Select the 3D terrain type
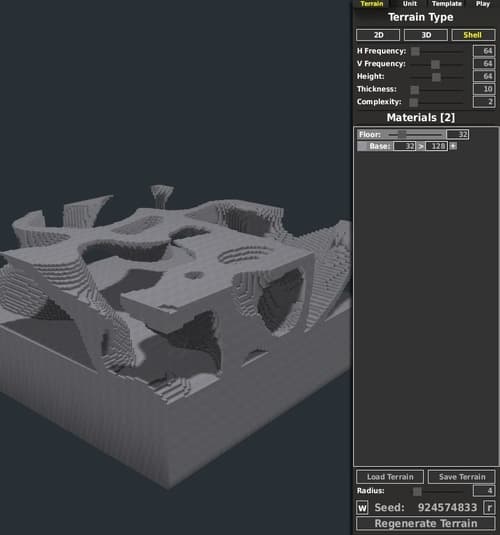The height and width of the screenshot is (535, 500). (426, 35)
